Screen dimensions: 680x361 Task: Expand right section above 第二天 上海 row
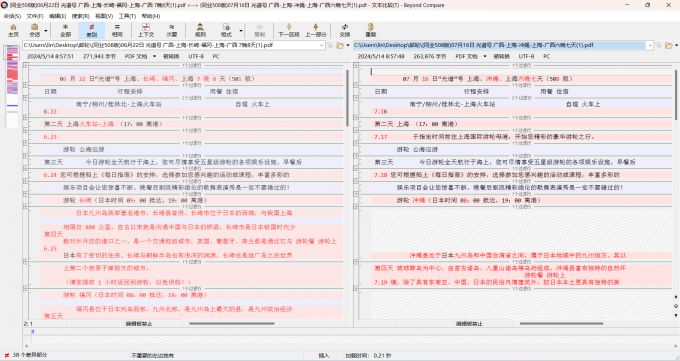pos(356,117)
